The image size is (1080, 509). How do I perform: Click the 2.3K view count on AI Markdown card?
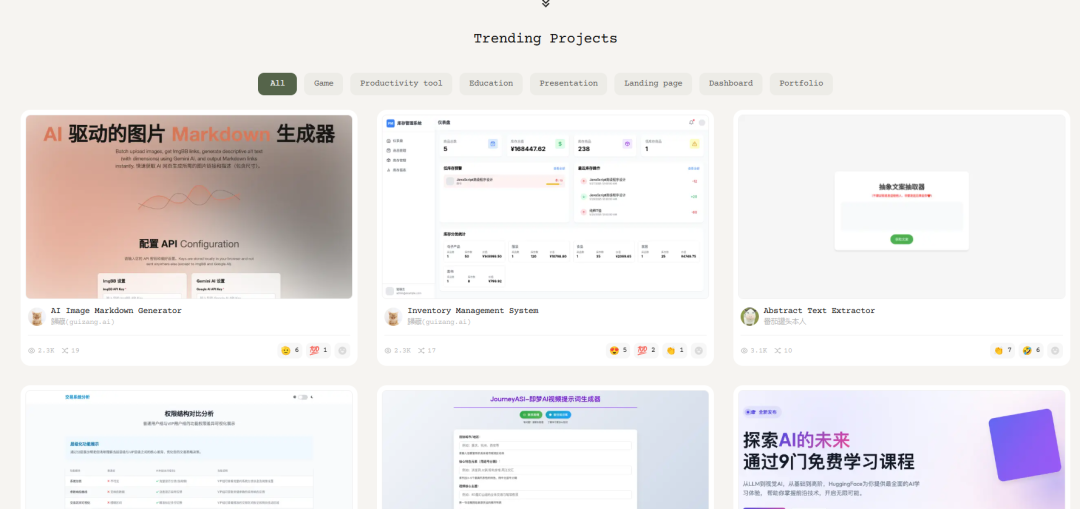click(46, 351)
